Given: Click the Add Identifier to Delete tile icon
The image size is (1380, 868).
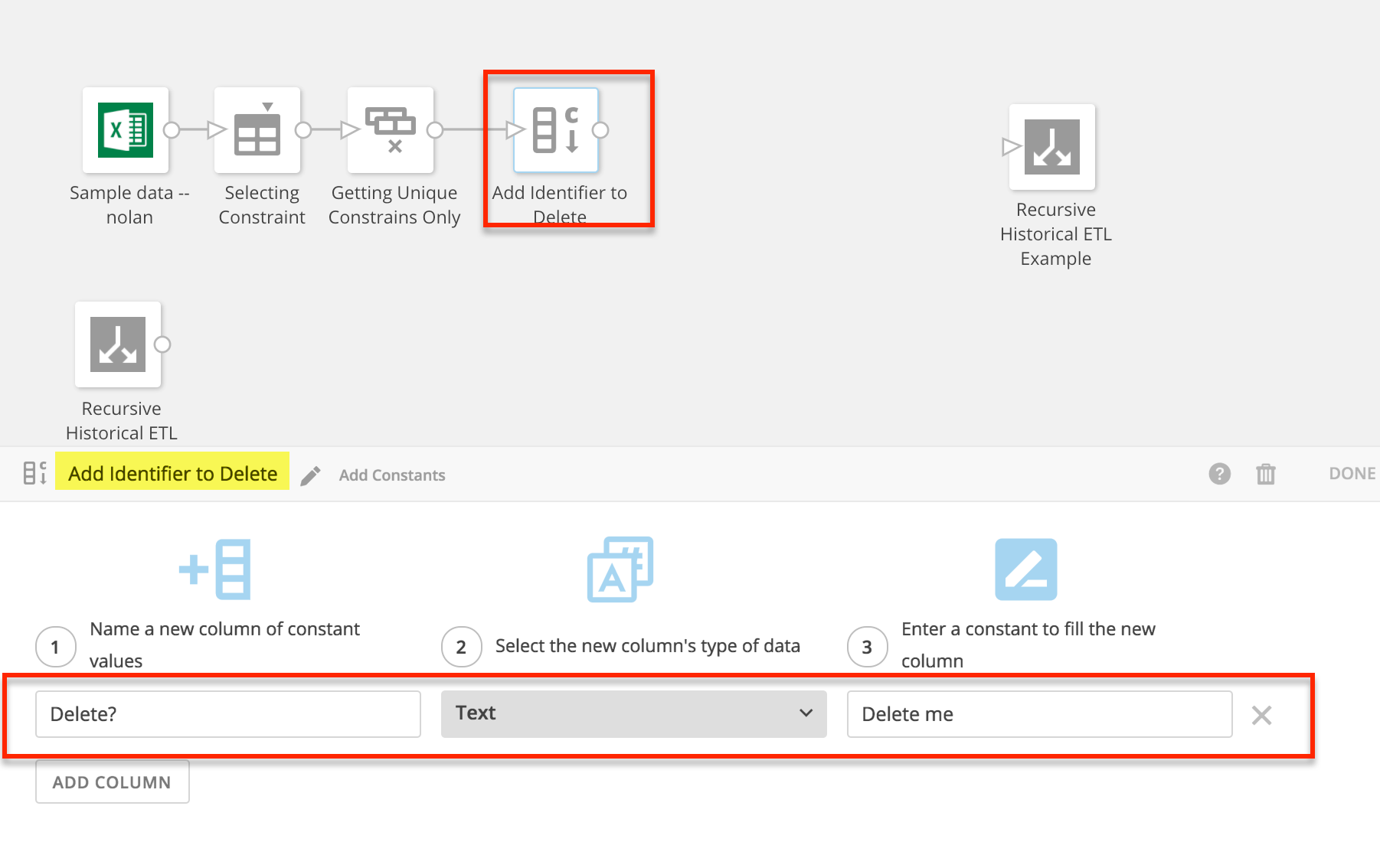Looking at the screenshot, I should [x=557, y=130].
